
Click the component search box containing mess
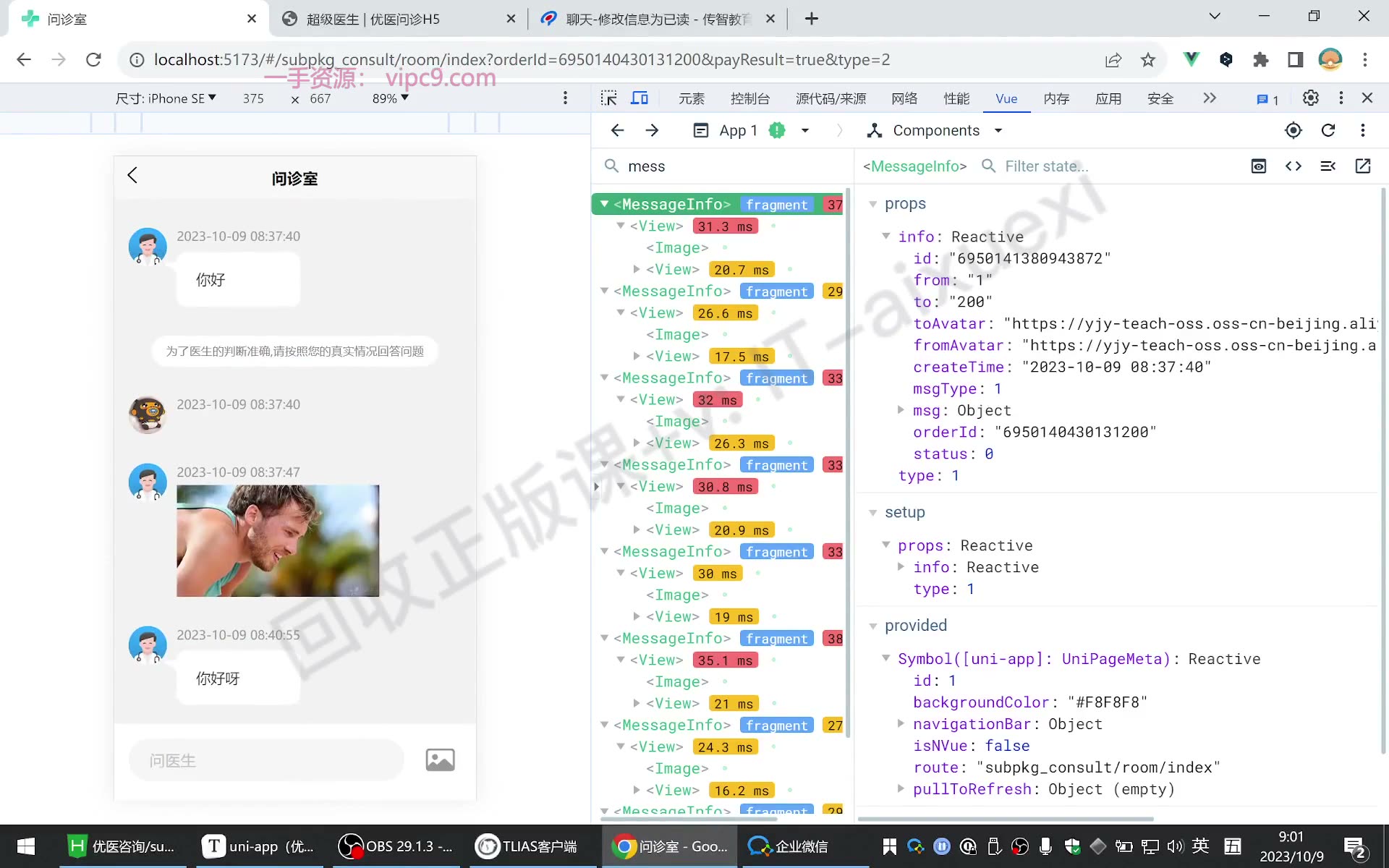723,166
